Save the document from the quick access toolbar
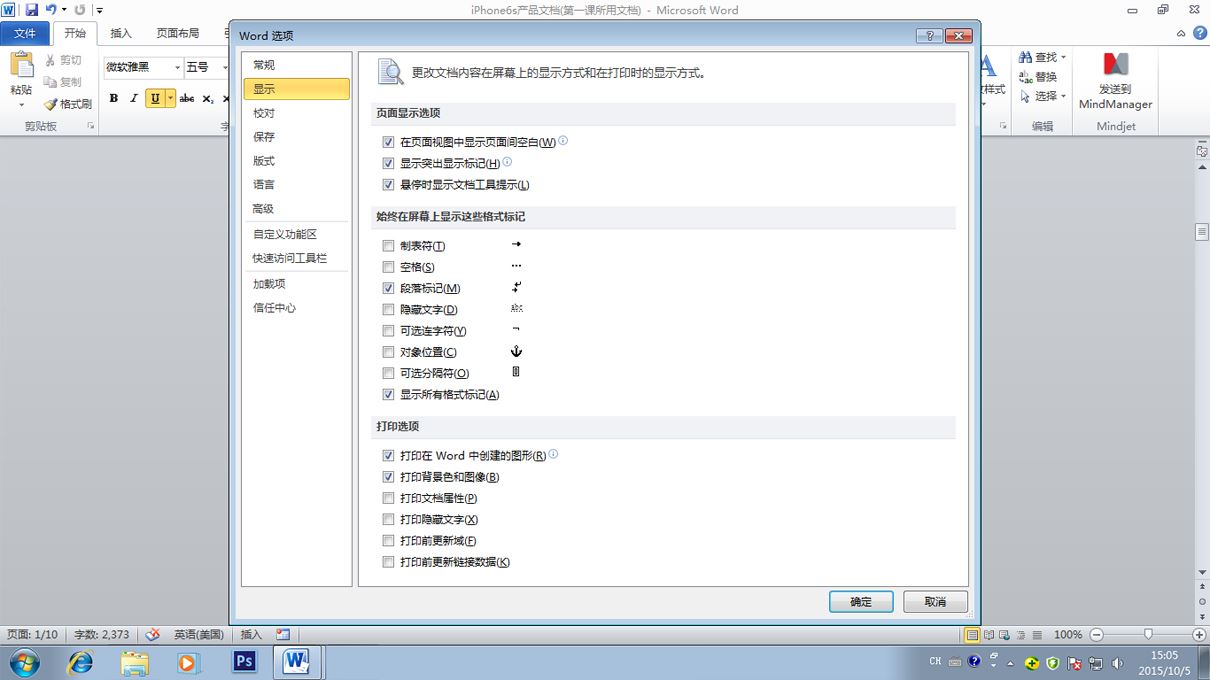The width and height of the screenshot is (1210, 680). (x=32, y=10)
